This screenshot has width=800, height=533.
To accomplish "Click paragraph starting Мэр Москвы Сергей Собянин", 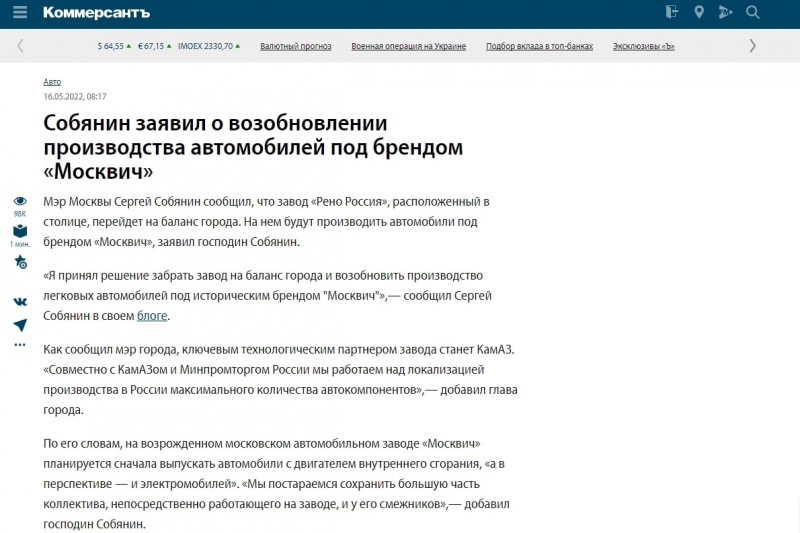I will pos(266,221).
